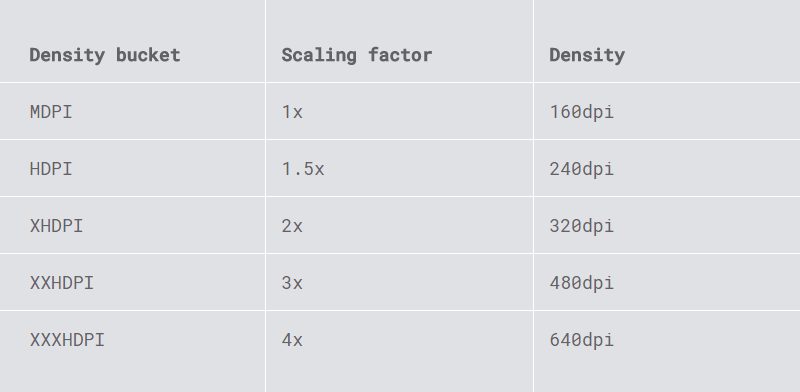Select the HDPI cell
The width and height of the screenshot is (800, 392).
tap(51, 169)
